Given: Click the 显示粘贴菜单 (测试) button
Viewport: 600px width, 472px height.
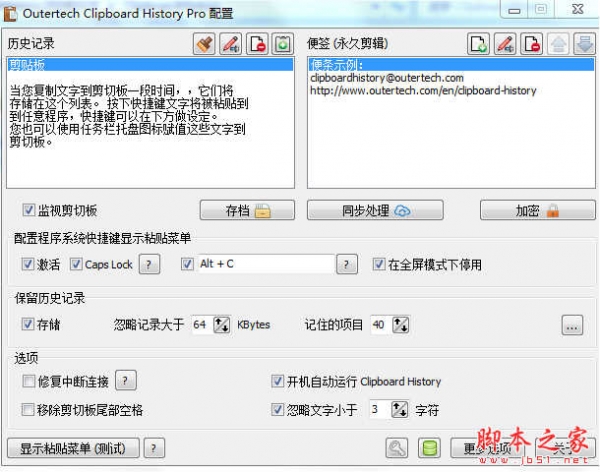Looking at the screenshot, I should tap(73, 448).
